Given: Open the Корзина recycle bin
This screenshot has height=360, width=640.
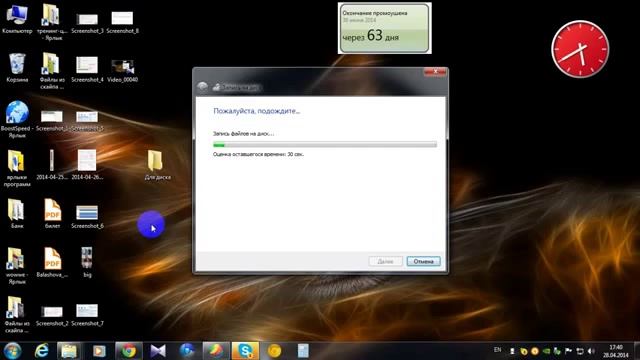Looking at the screenshot, I should pos(17,68).
